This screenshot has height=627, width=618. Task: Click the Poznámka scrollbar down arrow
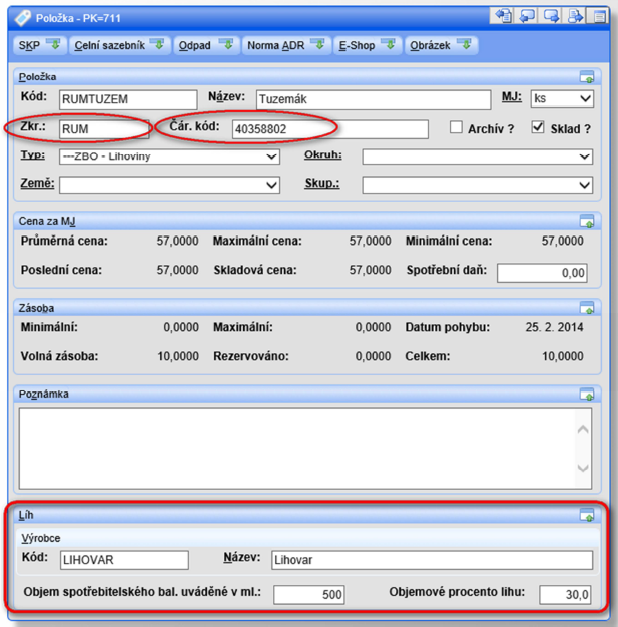584,467
